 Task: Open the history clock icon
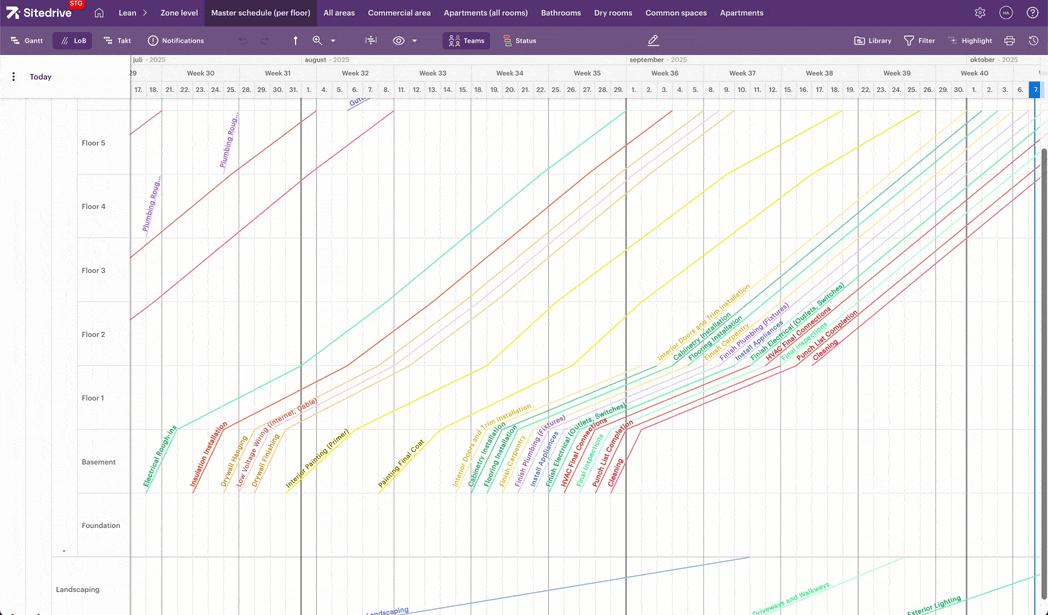[x=1033, y=41]
